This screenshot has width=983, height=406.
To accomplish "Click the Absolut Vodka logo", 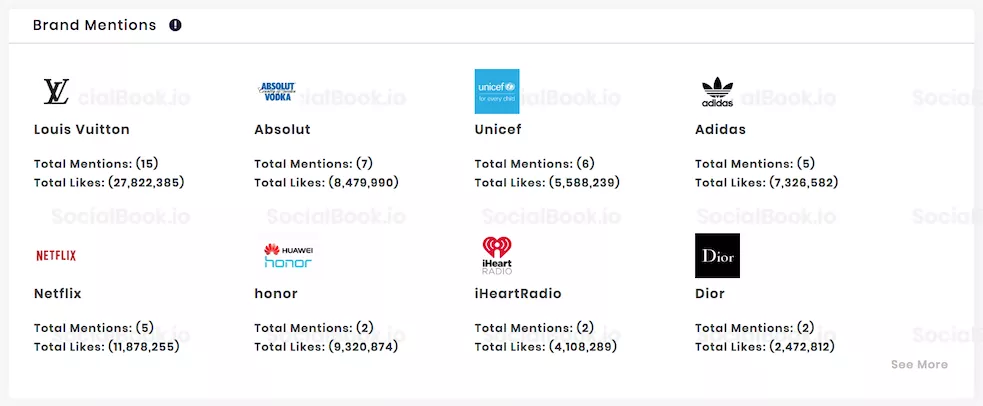I will (276, 91).
